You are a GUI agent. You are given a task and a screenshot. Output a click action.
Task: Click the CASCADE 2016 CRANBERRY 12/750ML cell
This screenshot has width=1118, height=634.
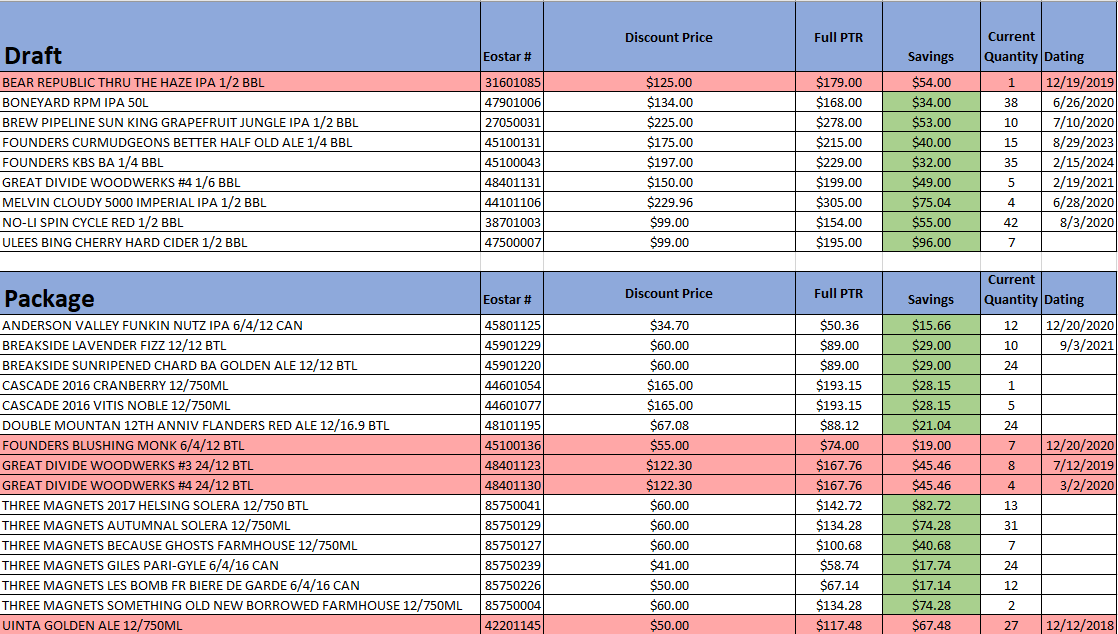click(x=240, y=385)
